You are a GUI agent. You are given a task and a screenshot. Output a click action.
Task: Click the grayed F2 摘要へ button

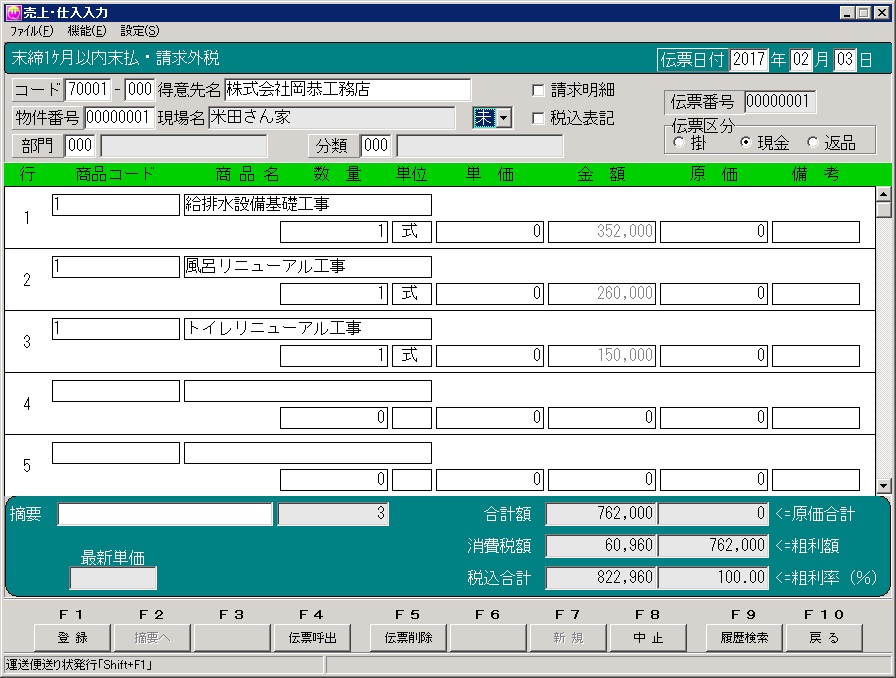[x=152, y=637]
